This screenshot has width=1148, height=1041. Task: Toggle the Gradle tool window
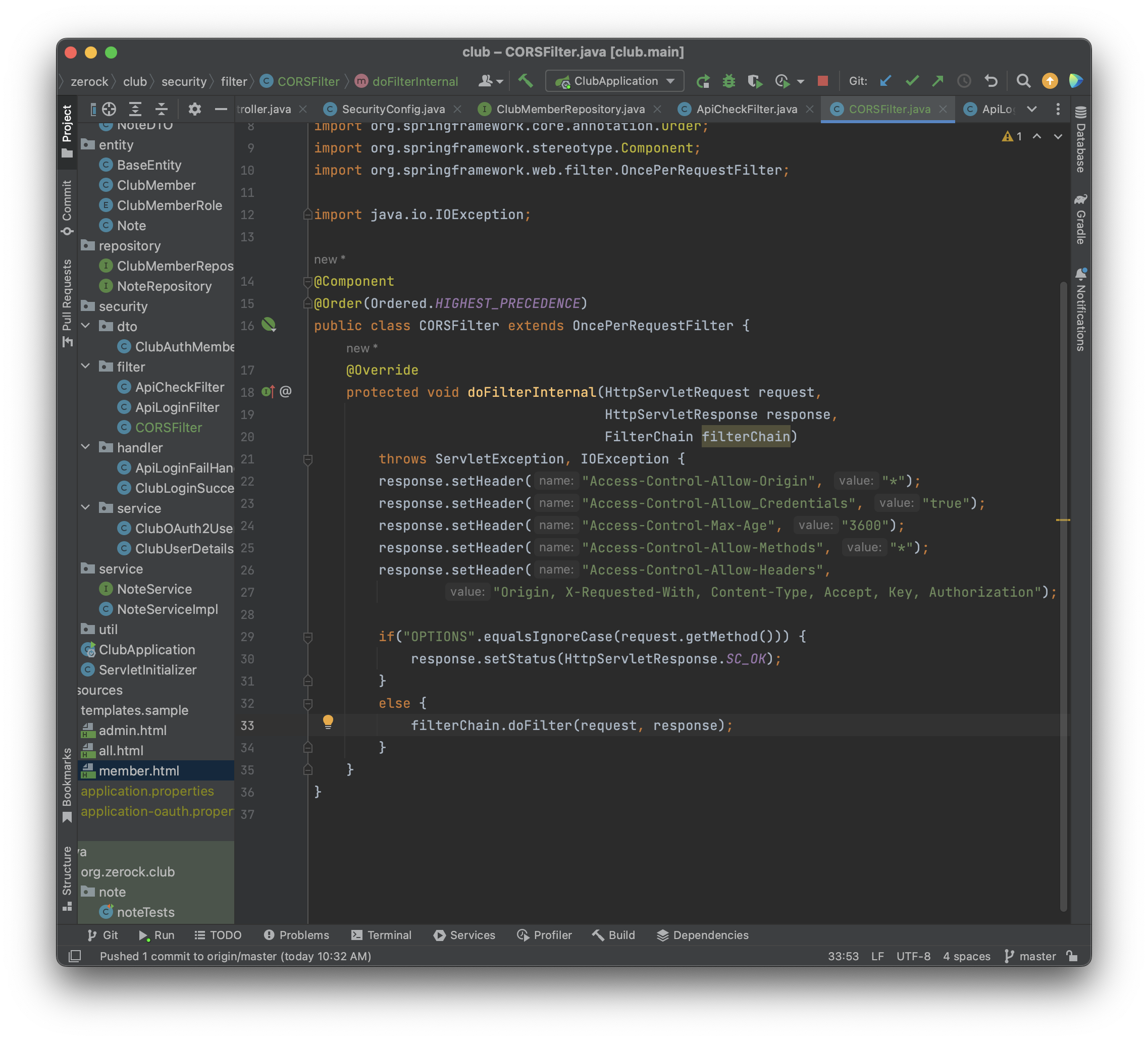[1080, 219]
